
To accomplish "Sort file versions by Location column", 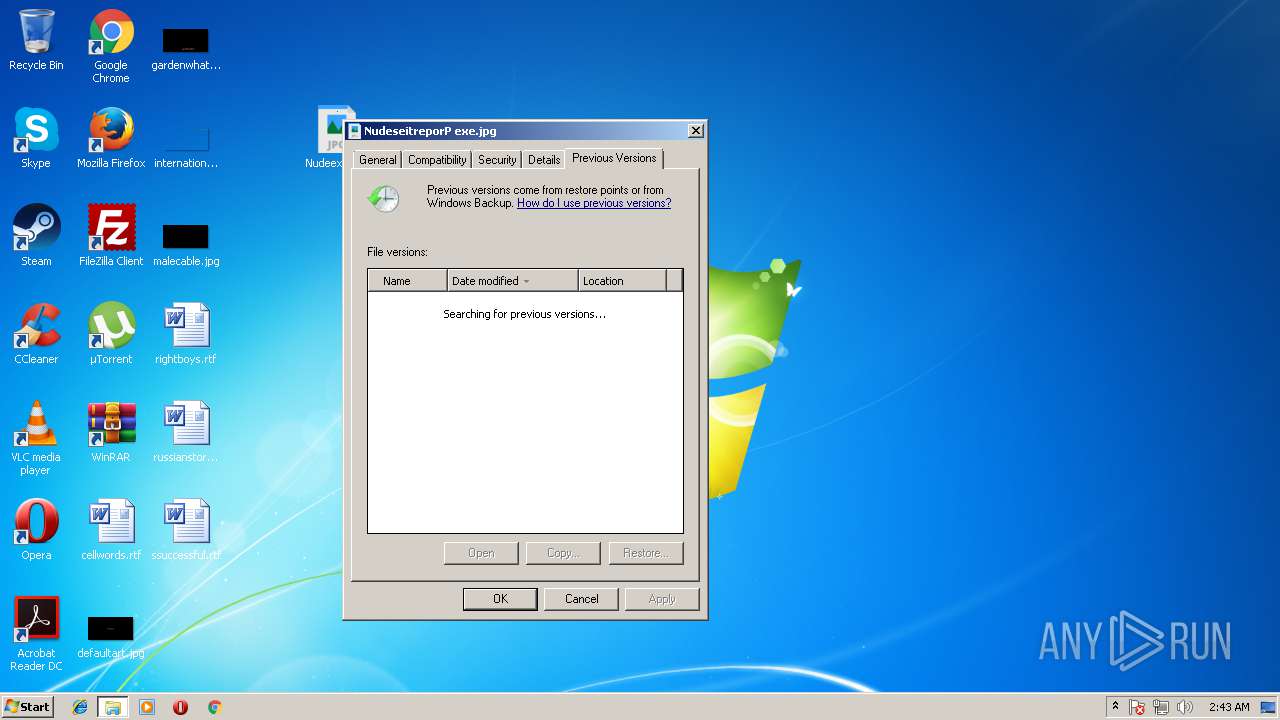I will pyautogui.click(x=622, y=281).
